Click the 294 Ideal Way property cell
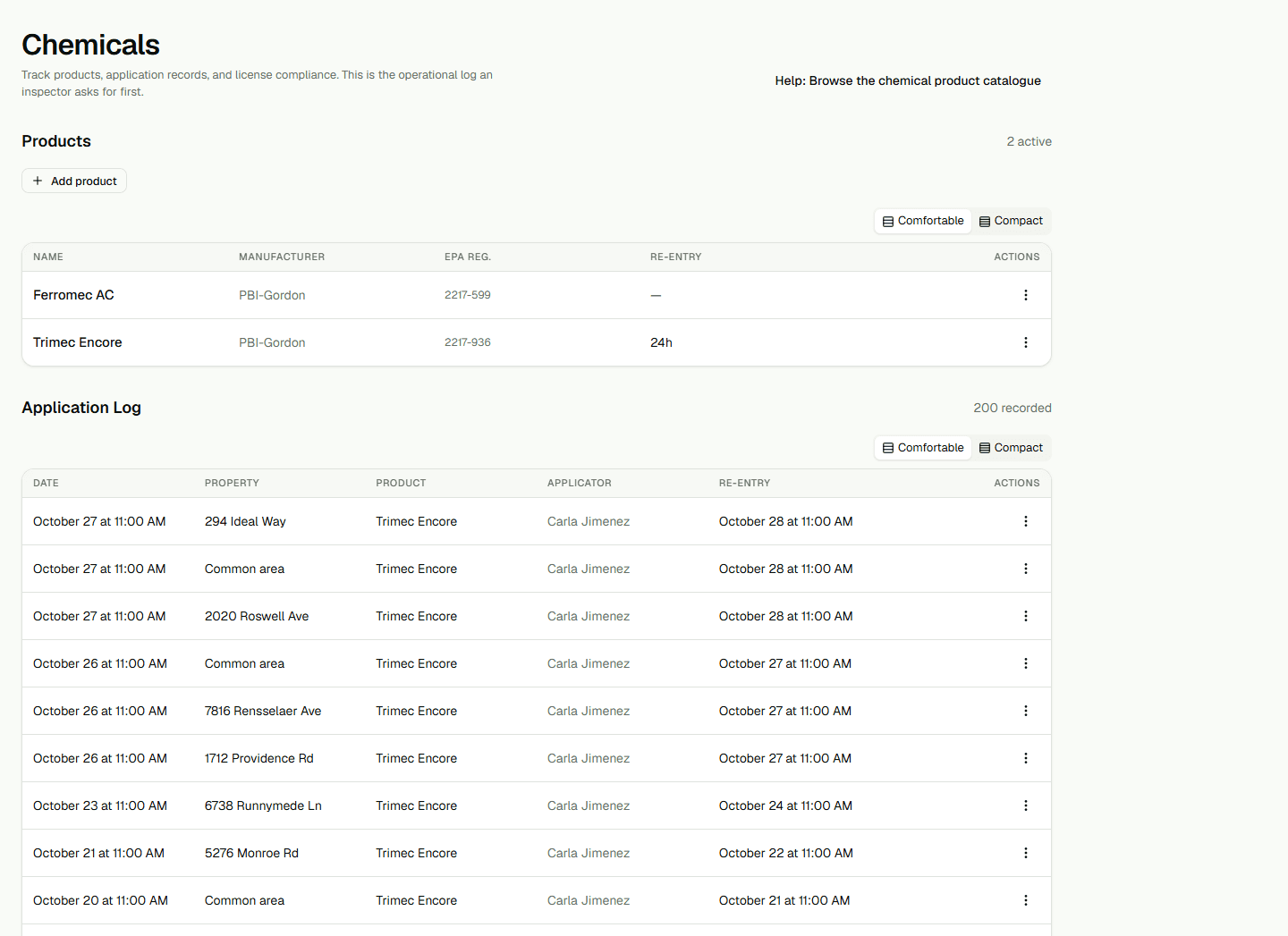The height and width of the screenshot is (936, 1288). [x=245, y=521]
